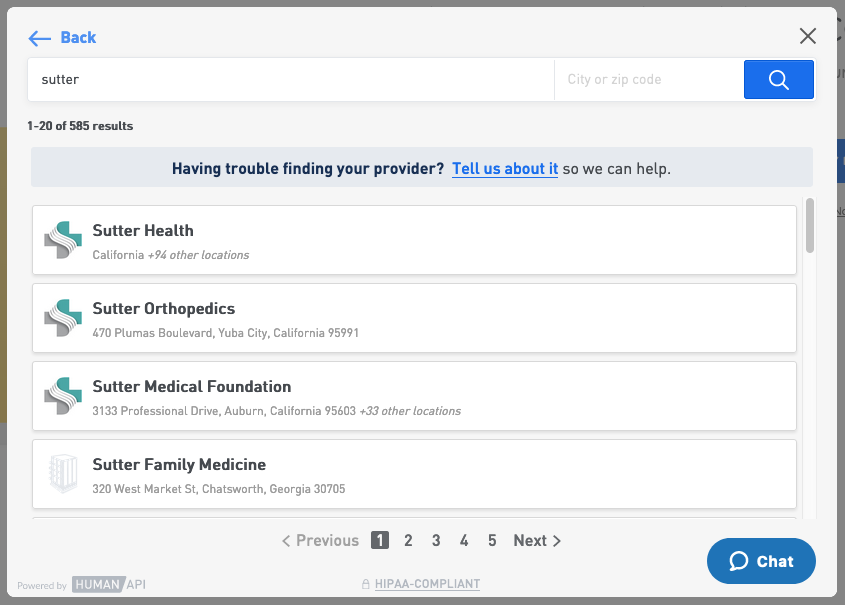Image resolution: width=845 pixels, height=605 pixels.
Task: Go to the Next results page
Action: [x=537, y=540]
